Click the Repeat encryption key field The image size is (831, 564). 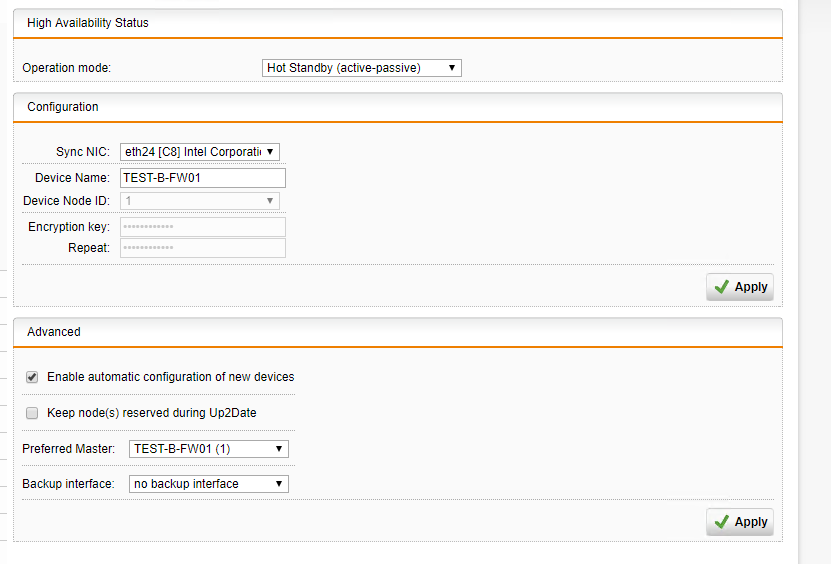click(203, 248)
